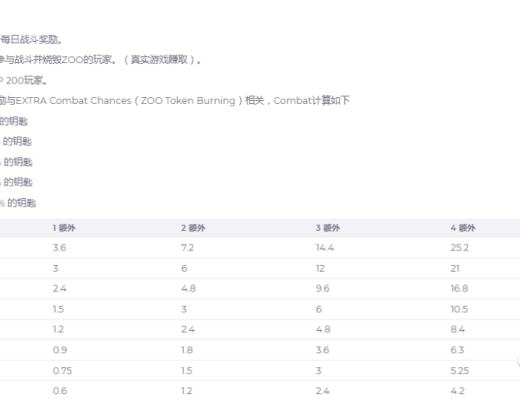Click 4.8 in the 3 额外 column
Screen dimensions: 520x400
[323, 329]
